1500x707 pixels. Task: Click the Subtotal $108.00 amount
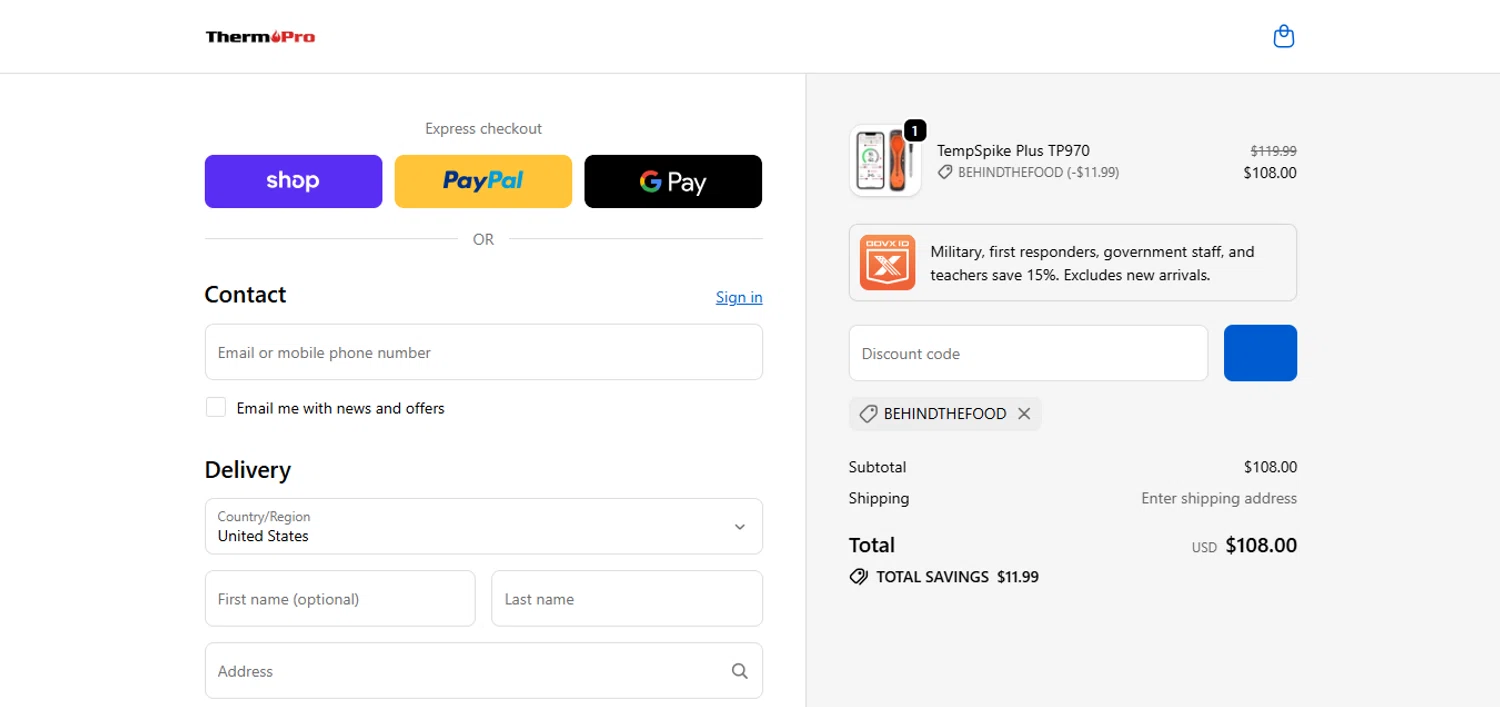point(1270,467)
